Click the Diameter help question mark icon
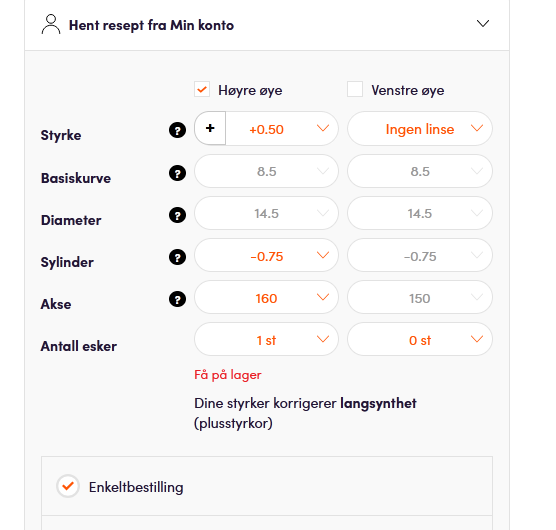Viewport: 556px width, 530px height. [x=177, y=215]
